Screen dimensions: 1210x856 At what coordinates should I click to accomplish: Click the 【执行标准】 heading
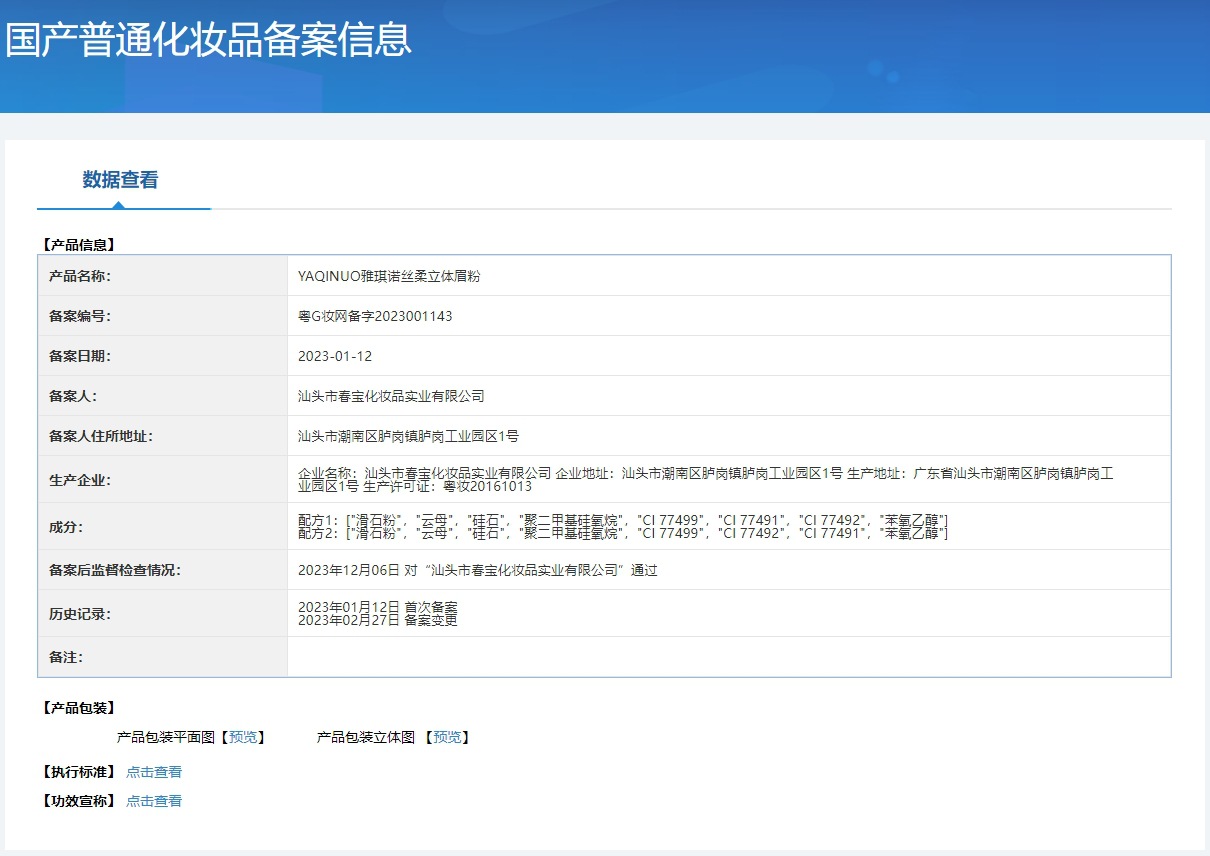point(78,772)
